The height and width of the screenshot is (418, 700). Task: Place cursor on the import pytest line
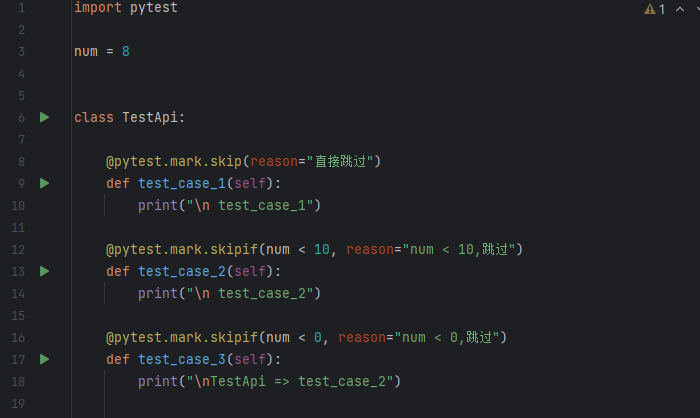(x=126, y=8)
